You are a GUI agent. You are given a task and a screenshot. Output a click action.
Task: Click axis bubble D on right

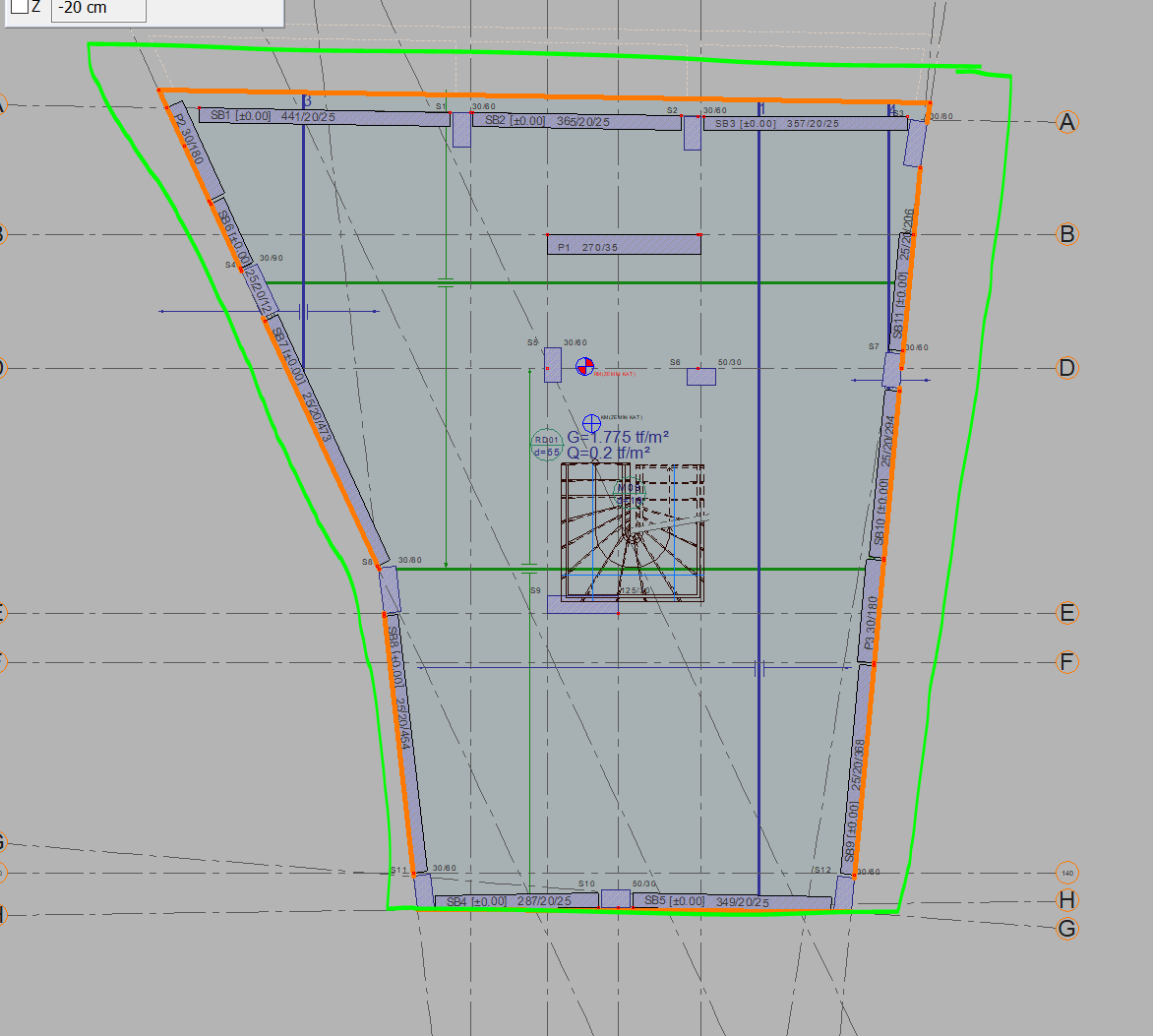1067,368
